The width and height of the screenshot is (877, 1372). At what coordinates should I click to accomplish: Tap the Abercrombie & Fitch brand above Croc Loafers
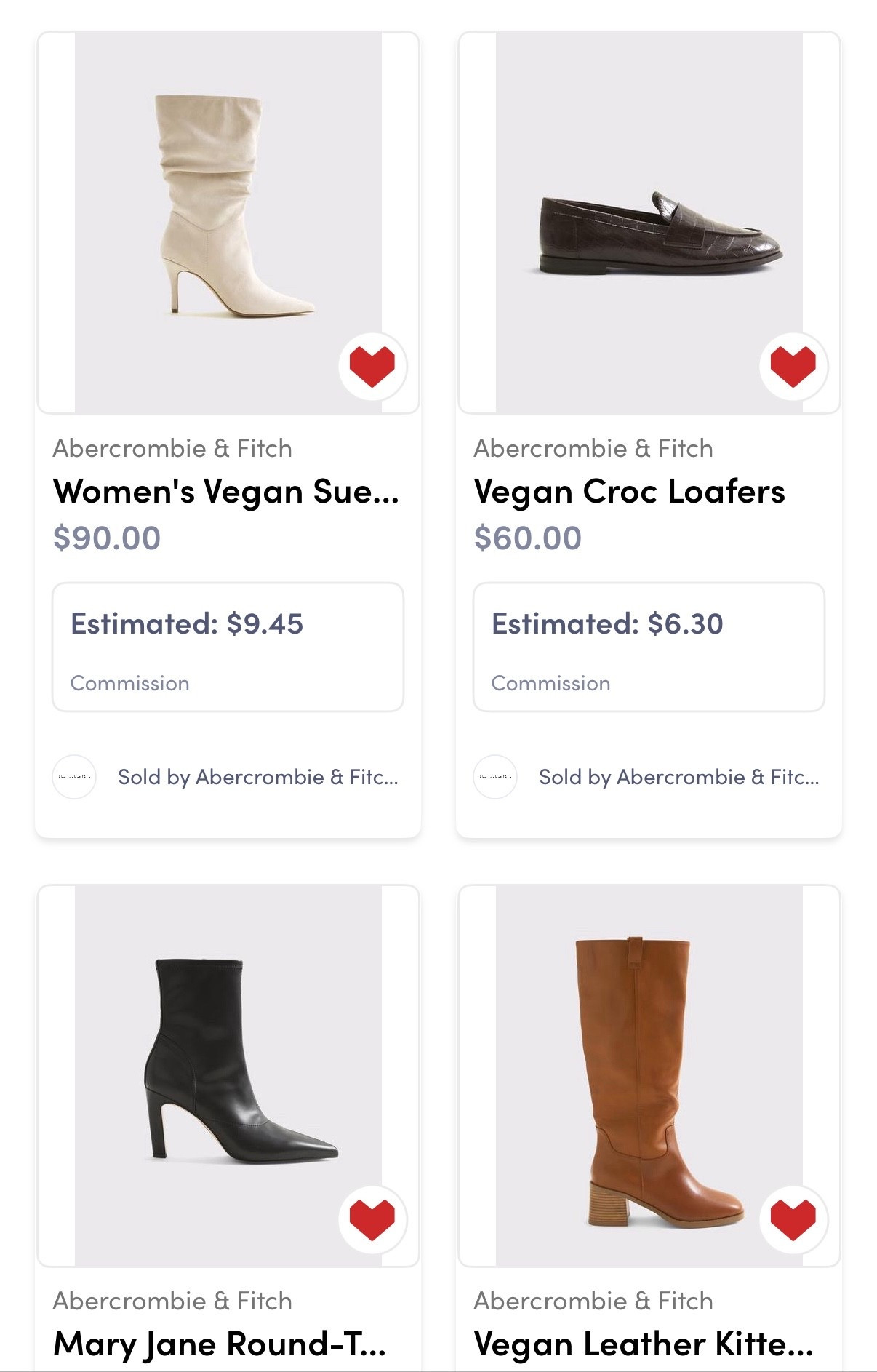593,448
